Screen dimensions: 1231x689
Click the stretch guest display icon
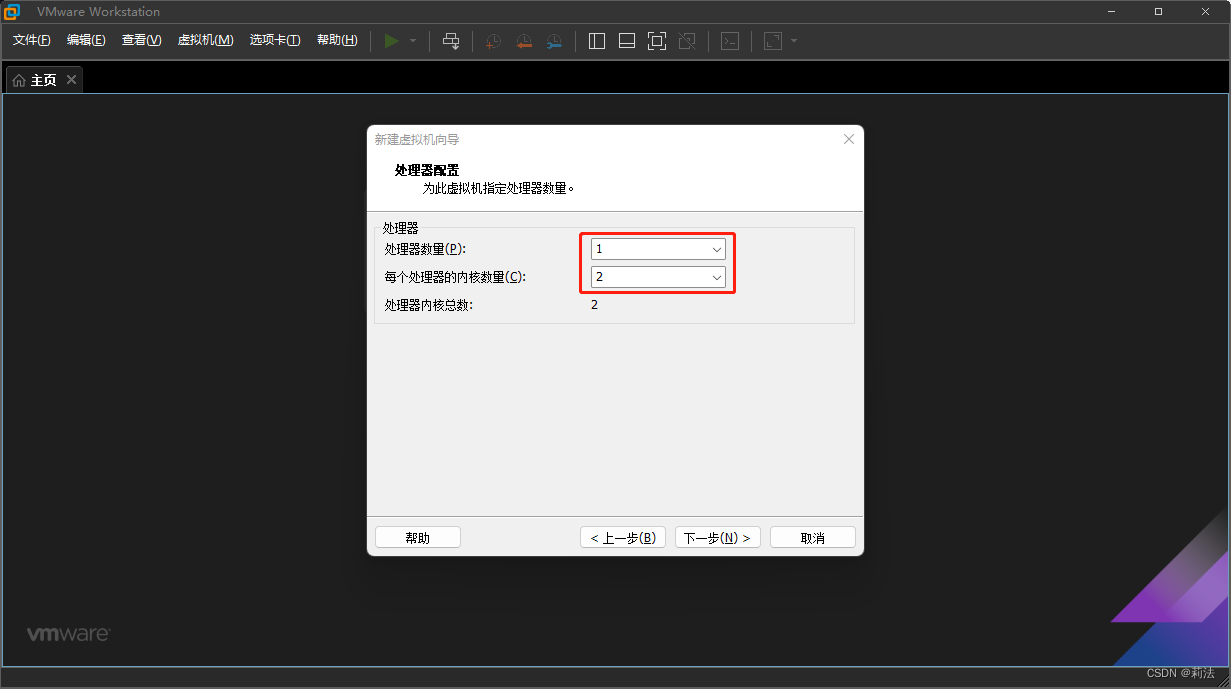773,41
